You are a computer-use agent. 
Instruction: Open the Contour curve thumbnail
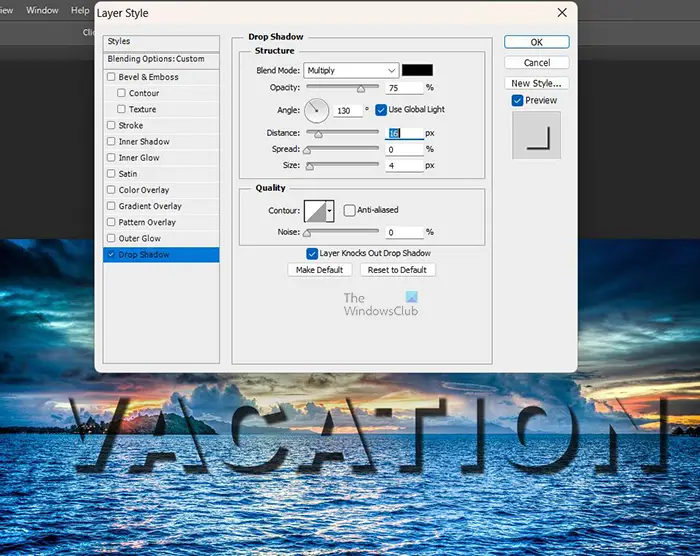click(315, 211)
